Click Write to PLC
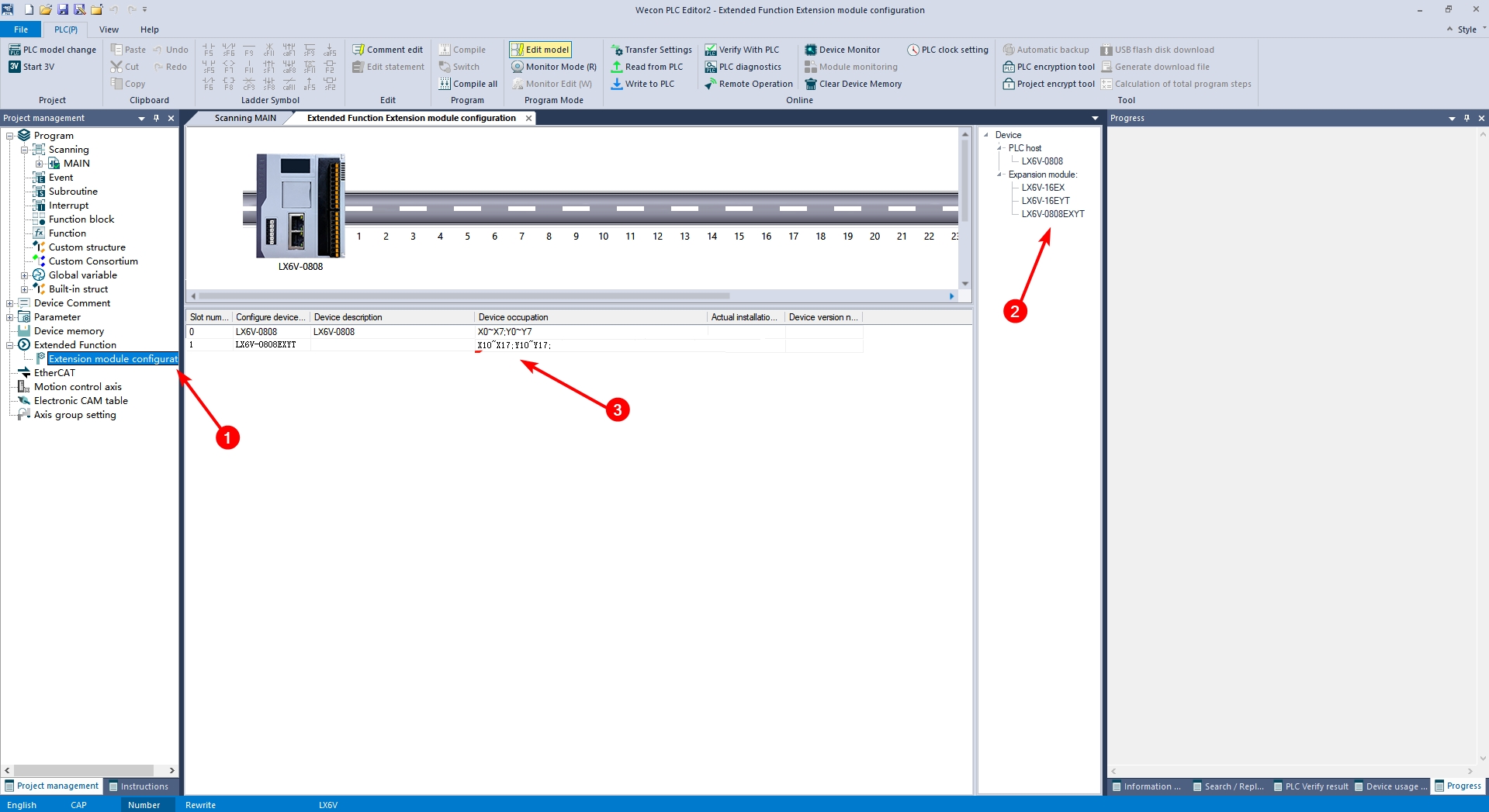The height and width of the screenshot is (812, 1489). [642, 84]
